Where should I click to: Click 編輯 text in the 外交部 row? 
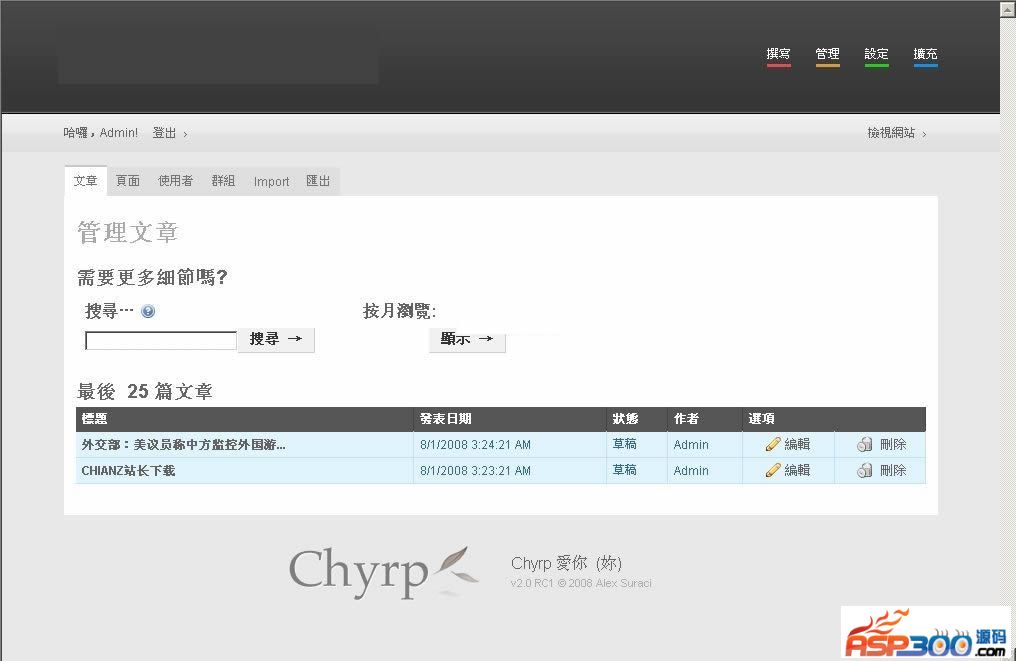click(x=797, y=444)
